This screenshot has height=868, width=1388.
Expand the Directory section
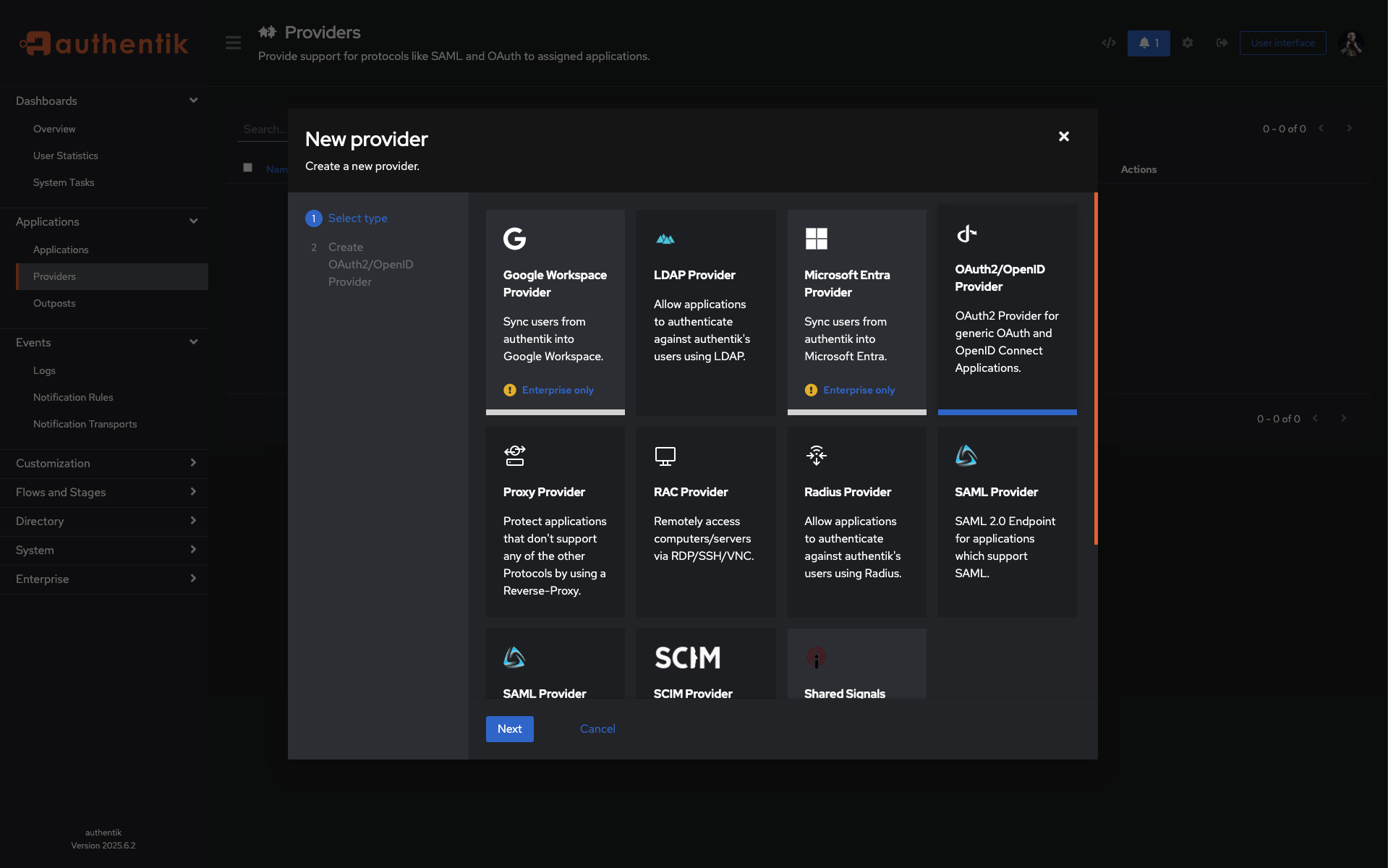(104, 521)
